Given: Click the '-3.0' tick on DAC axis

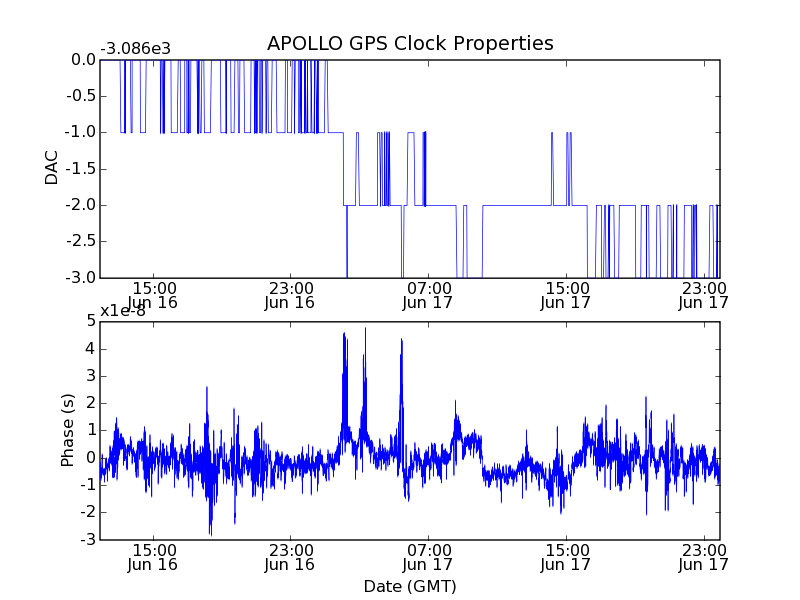Looking at the screenshot, I should click(81, 278).
